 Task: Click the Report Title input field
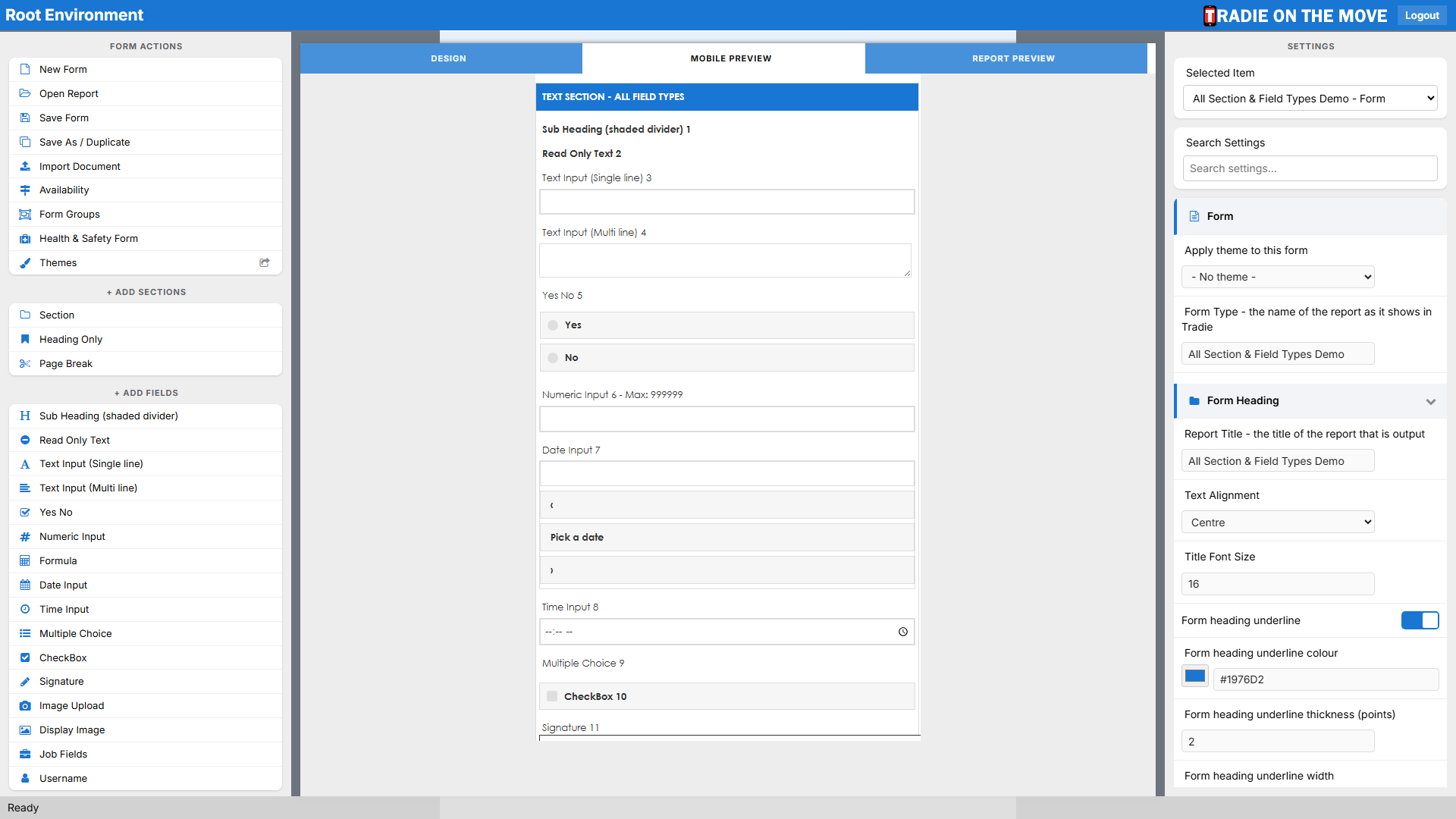pos(1278,461)
